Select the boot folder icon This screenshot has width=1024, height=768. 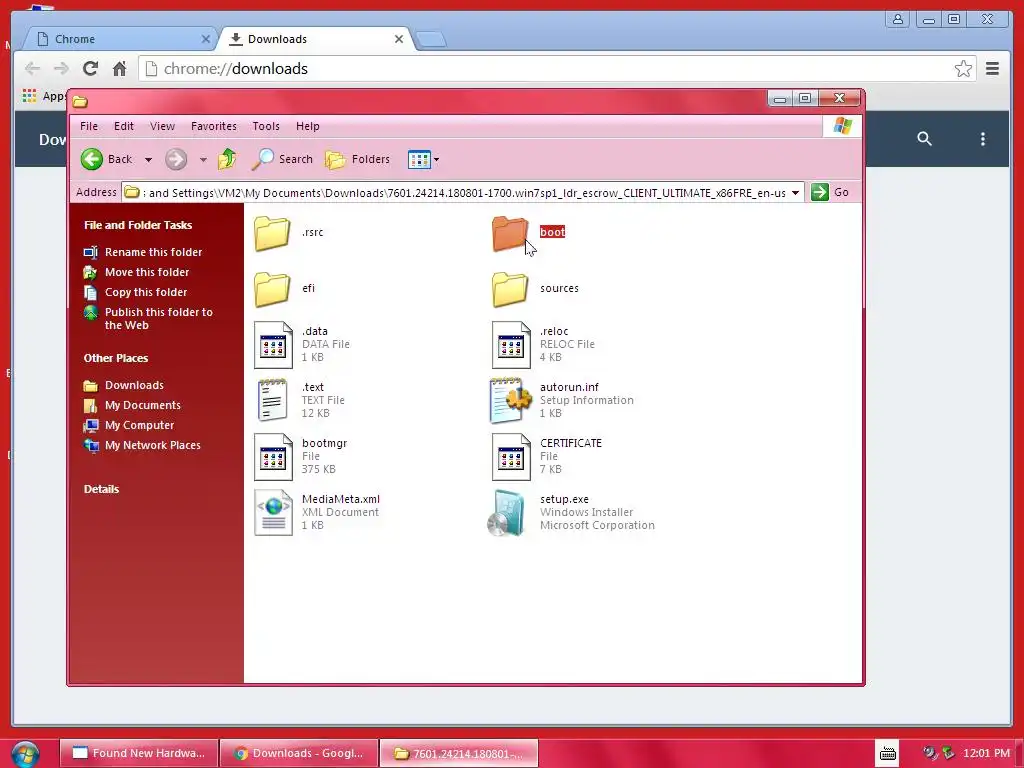point(510,233)
